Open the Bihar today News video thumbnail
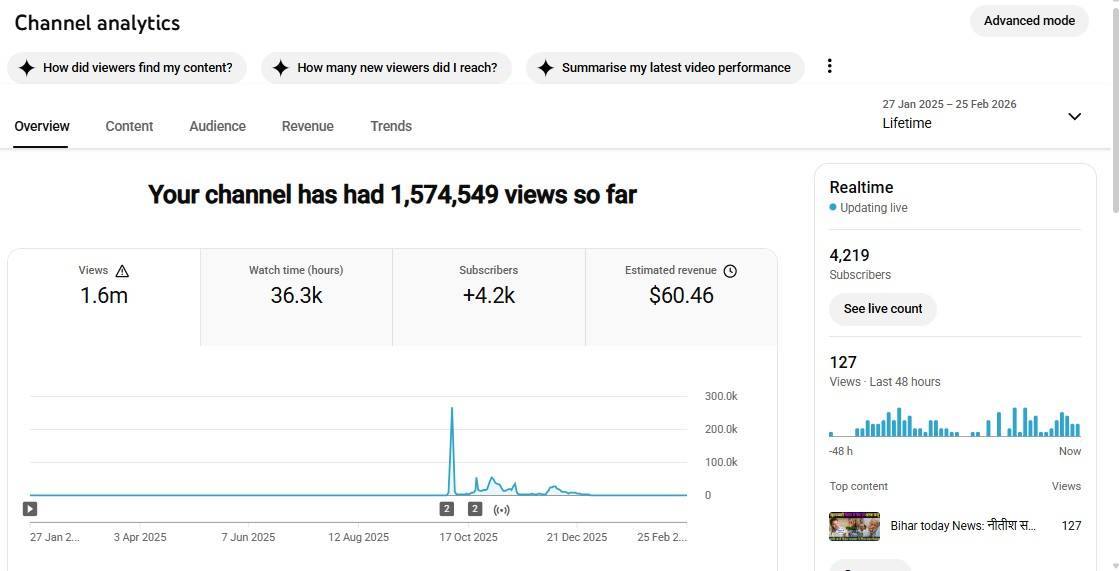 point(854,526)
